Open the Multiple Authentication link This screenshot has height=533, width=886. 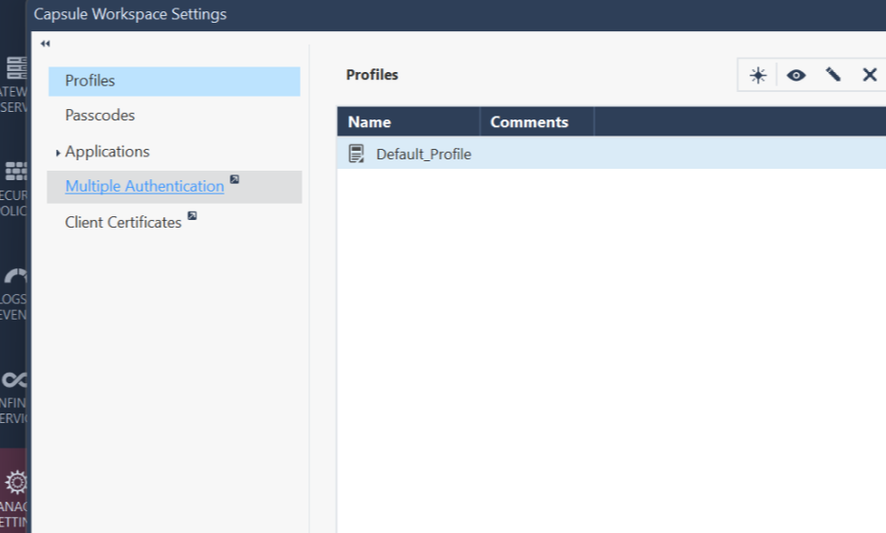[145, 186]
